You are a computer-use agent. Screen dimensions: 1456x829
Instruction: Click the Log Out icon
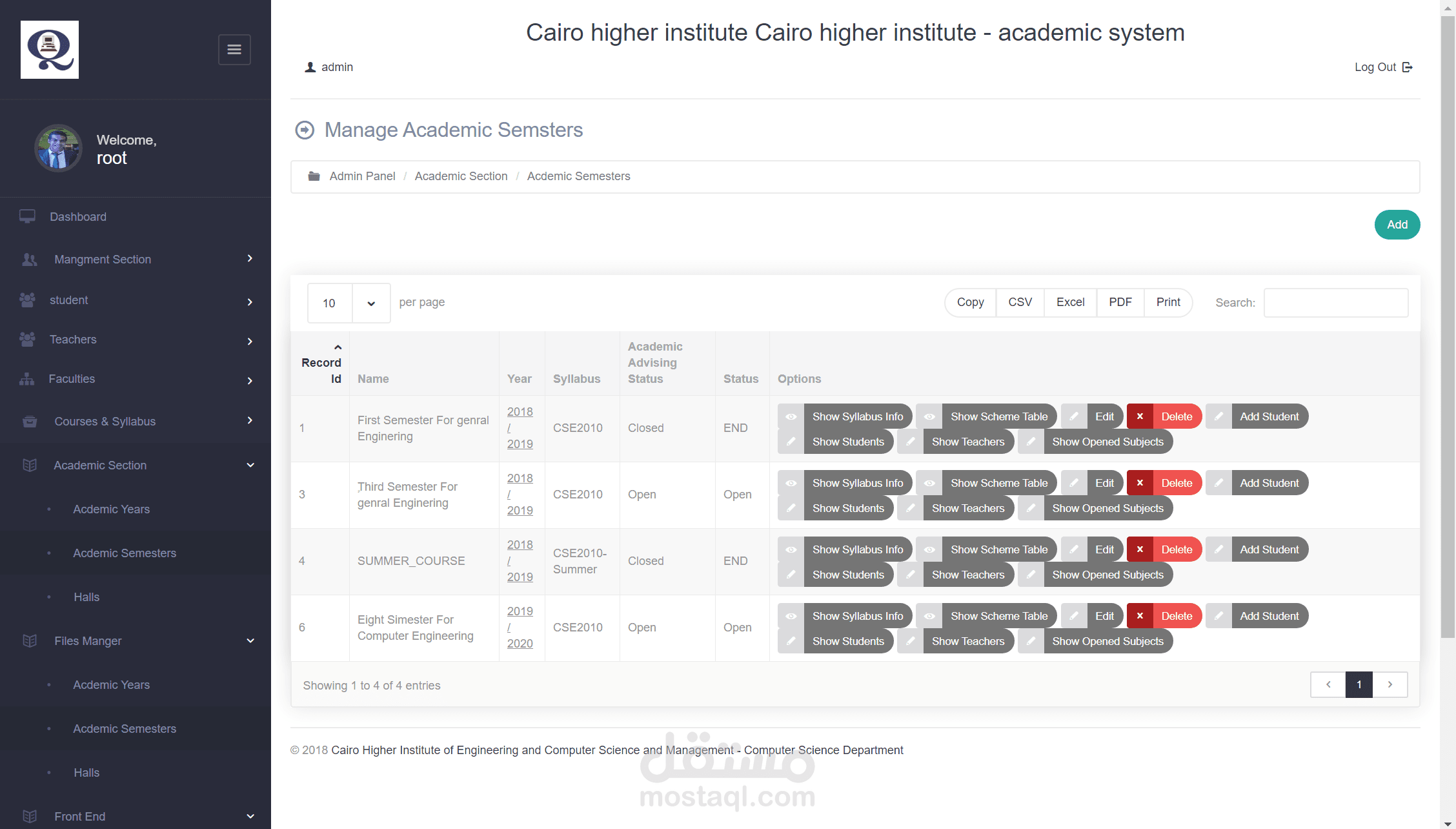click(x=1408, y=67)
